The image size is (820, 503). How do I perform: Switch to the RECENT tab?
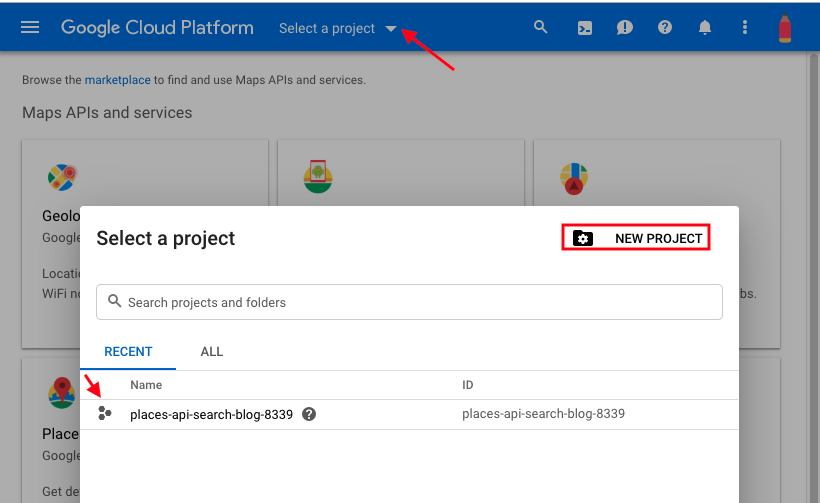pos(128,352)
